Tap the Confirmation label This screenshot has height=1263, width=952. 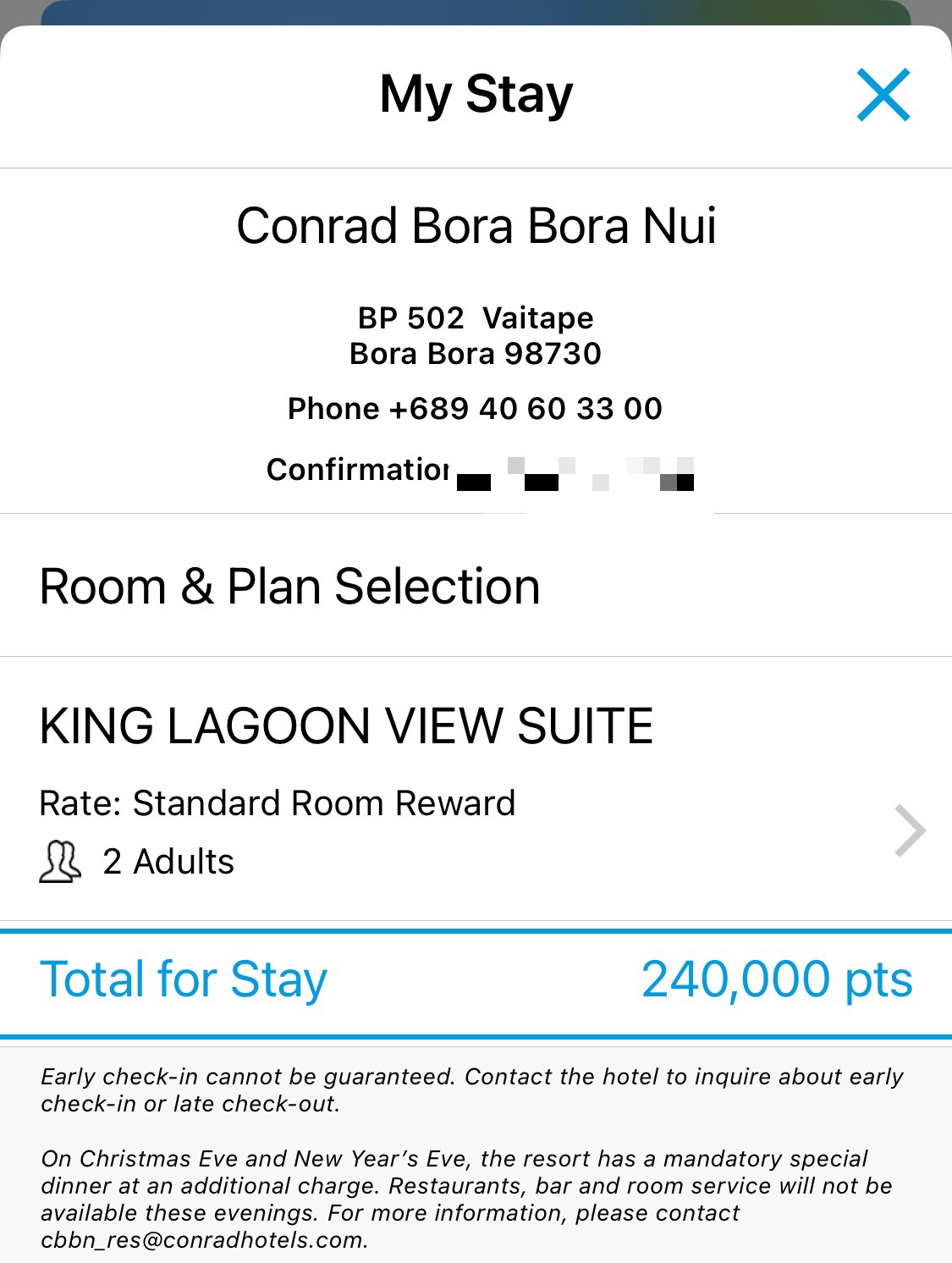[358, 470]
